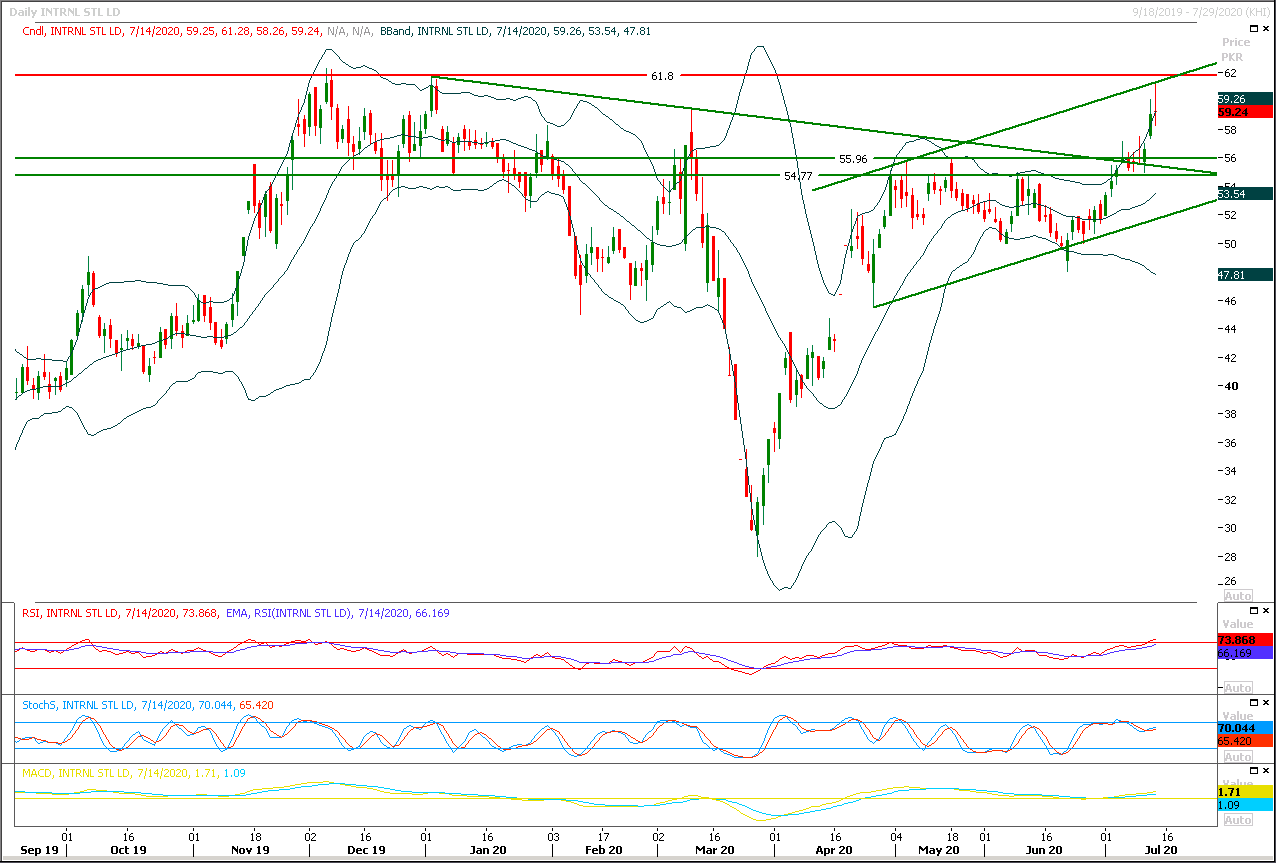The height and width of the screenshot is (863, 1276).
Task: Click the 65.420 stochastic value tag
Action: (x=1244, y=741)
